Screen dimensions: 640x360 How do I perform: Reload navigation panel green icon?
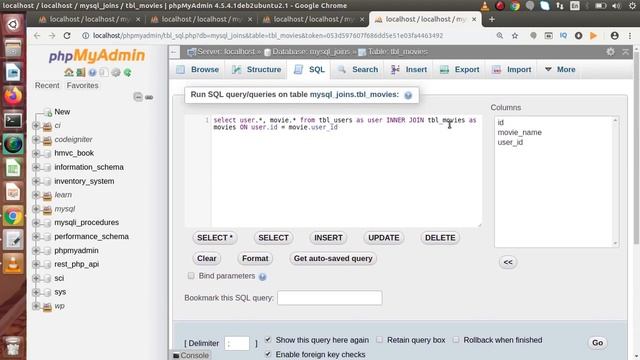pyautogui.click(x=128, y=72)
